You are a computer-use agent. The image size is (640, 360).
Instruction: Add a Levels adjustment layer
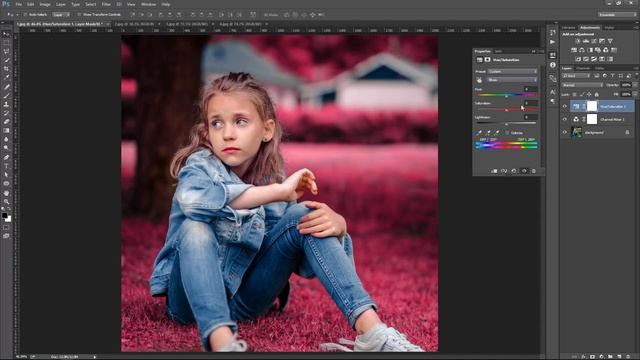tap(586, 41)
